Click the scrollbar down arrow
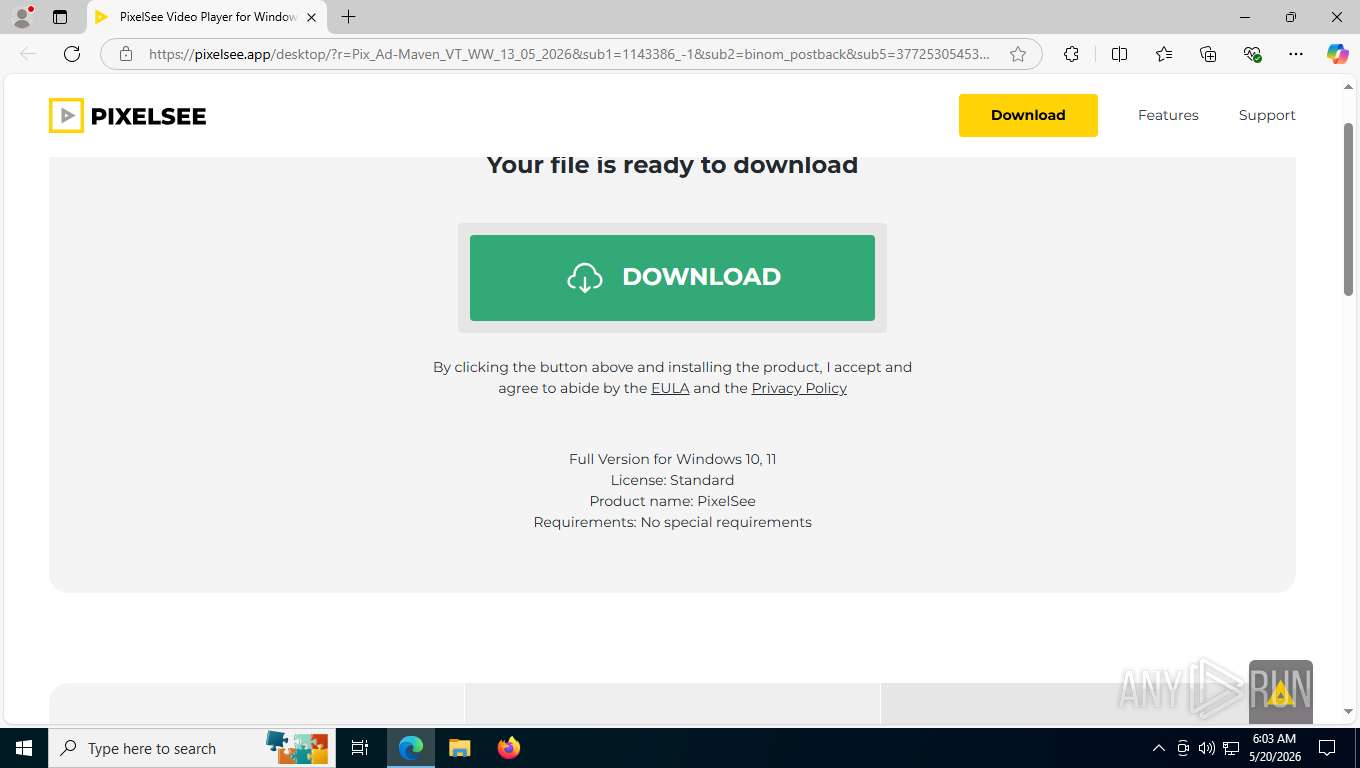 coord(1349,711)
